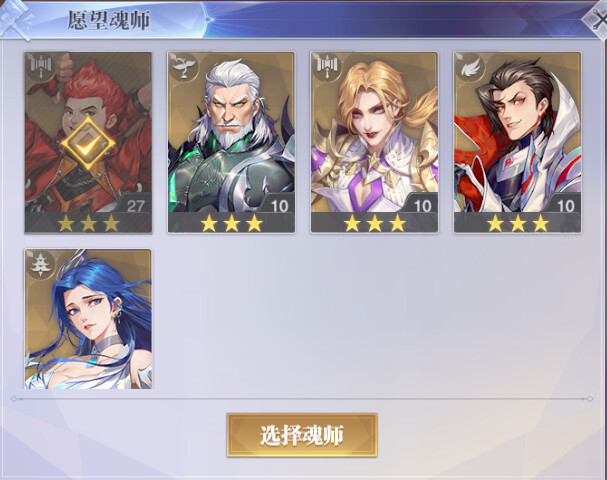Click the bird class icon on the white-haired hero
Image resolution: width=607 pixels, height=480 pixels.
[184, 67]
